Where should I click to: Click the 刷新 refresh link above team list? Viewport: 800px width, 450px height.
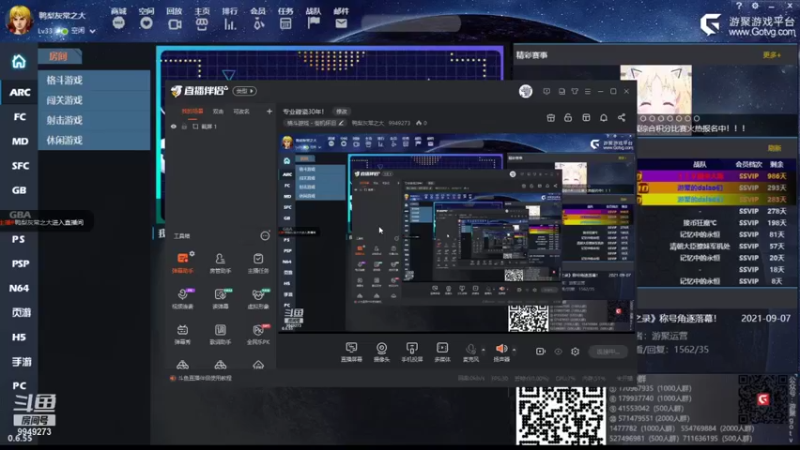(774, 148)
